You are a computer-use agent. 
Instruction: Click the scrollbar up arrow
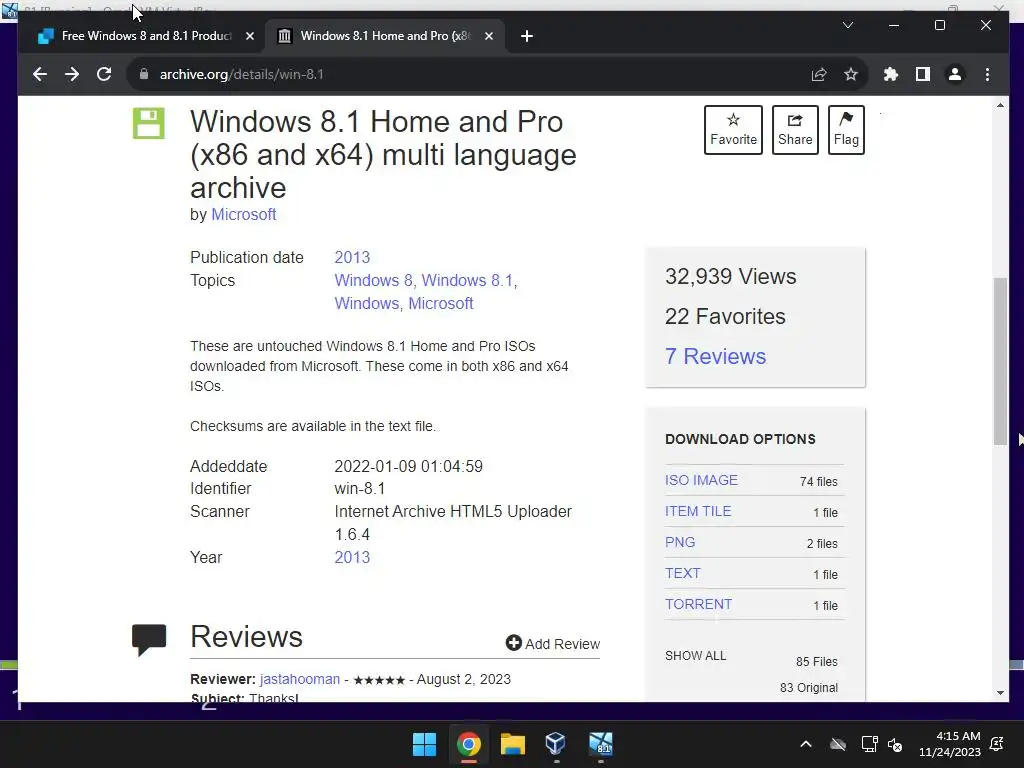point(1000,105)
